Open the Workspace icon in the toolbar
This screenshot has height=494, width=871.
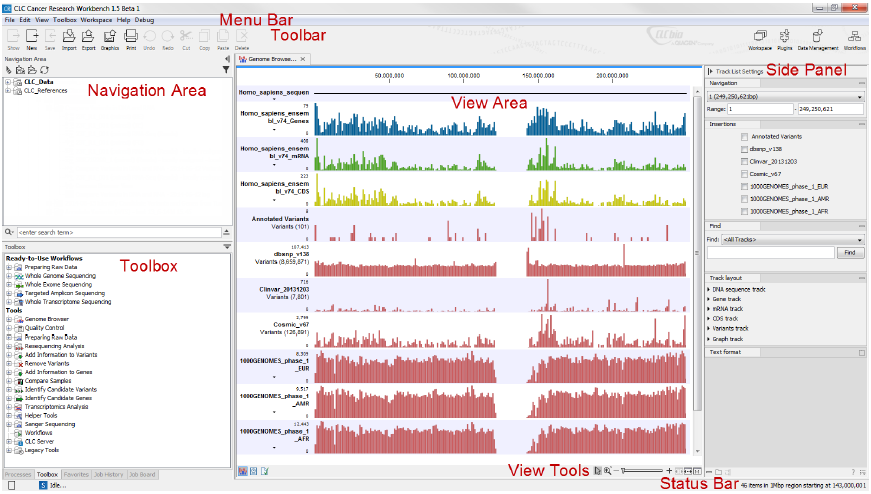click(760, 37)
